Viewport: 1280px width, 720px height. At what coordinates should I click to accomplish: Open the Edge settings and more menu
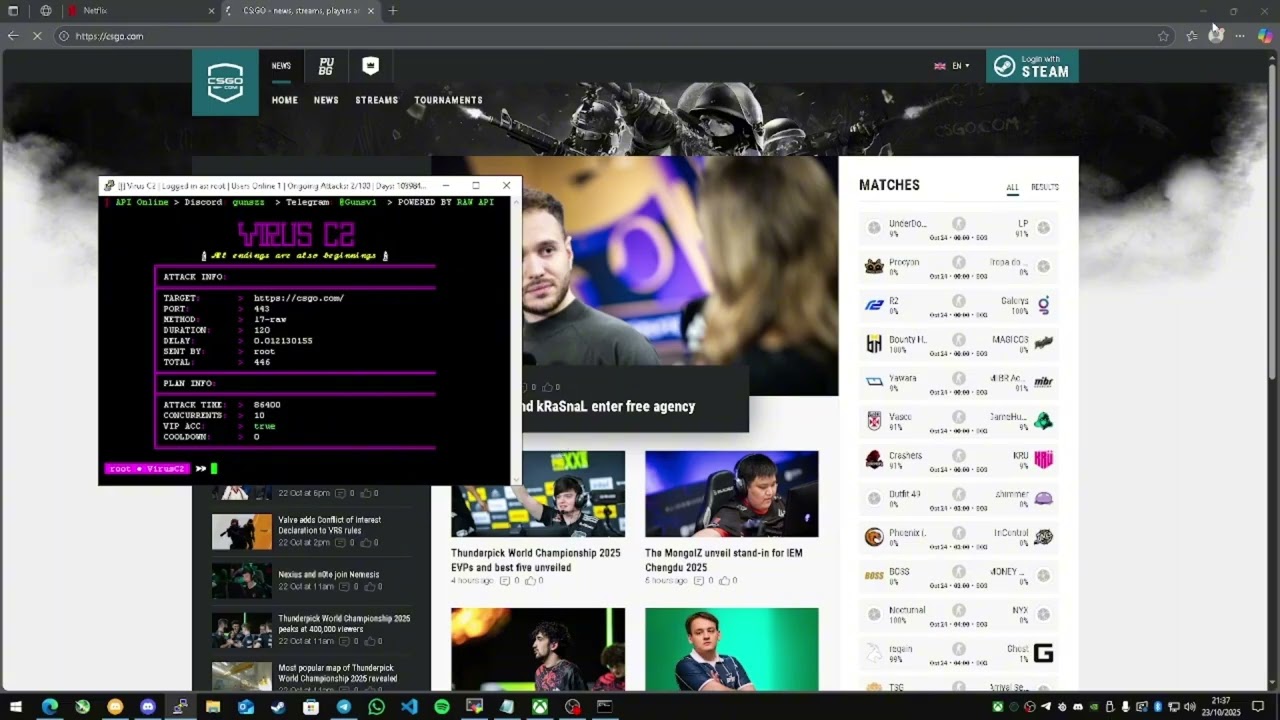[x=1240, y=36]
